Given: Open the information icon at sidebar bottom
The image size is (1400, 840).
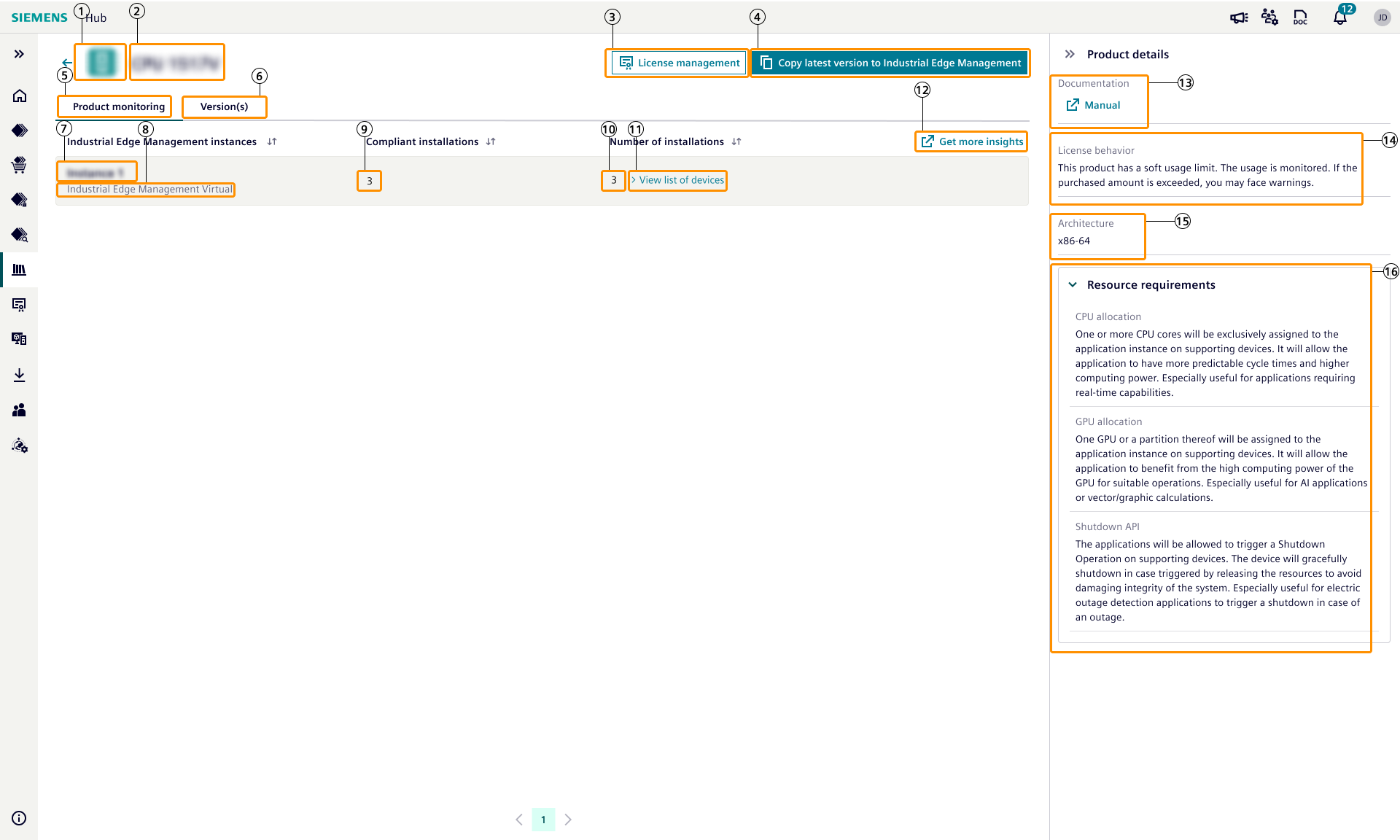Looking at the screenshot, I should [20, 818].
